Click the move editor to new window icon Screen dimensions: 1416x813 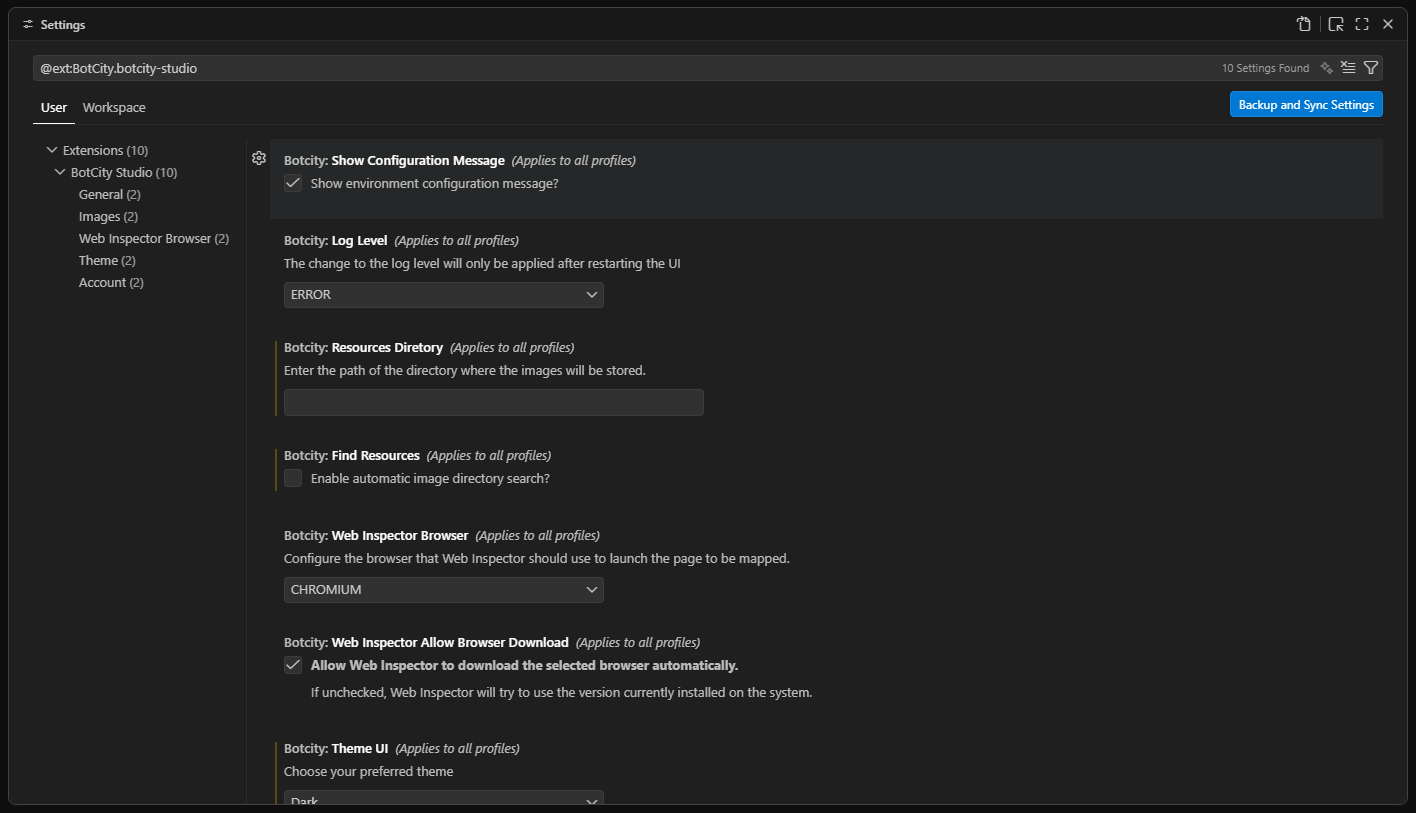1336,24
